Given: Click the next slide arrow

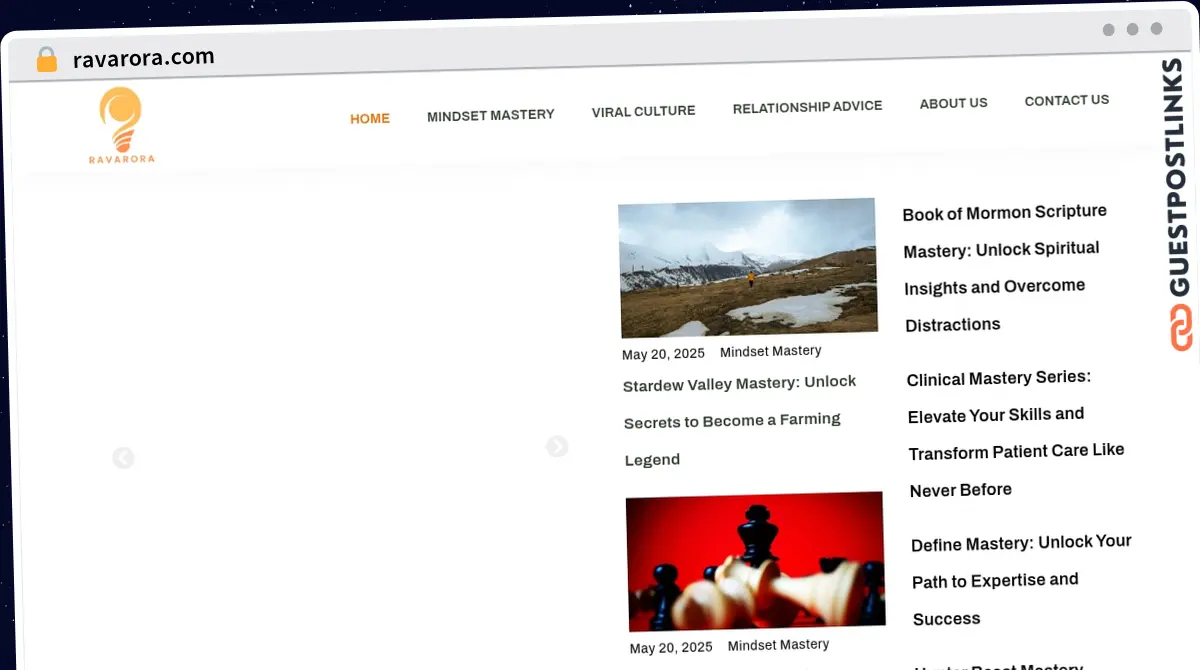Looking at the screenshot, I should (x=557, y=447).
